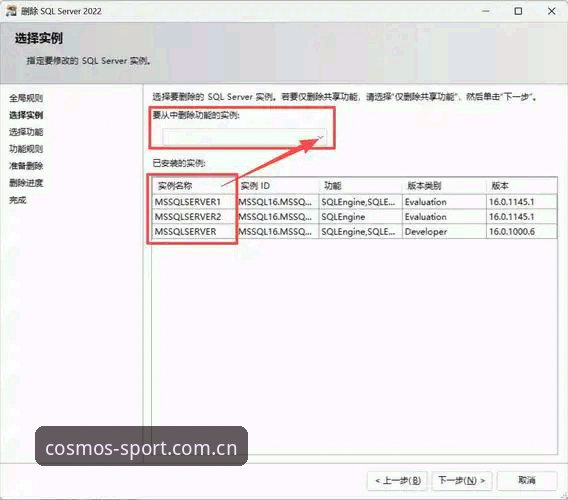Select the 完成 step in sidebar
The image size is (568, 500).
pyautogui.click(x=18, y=200)
